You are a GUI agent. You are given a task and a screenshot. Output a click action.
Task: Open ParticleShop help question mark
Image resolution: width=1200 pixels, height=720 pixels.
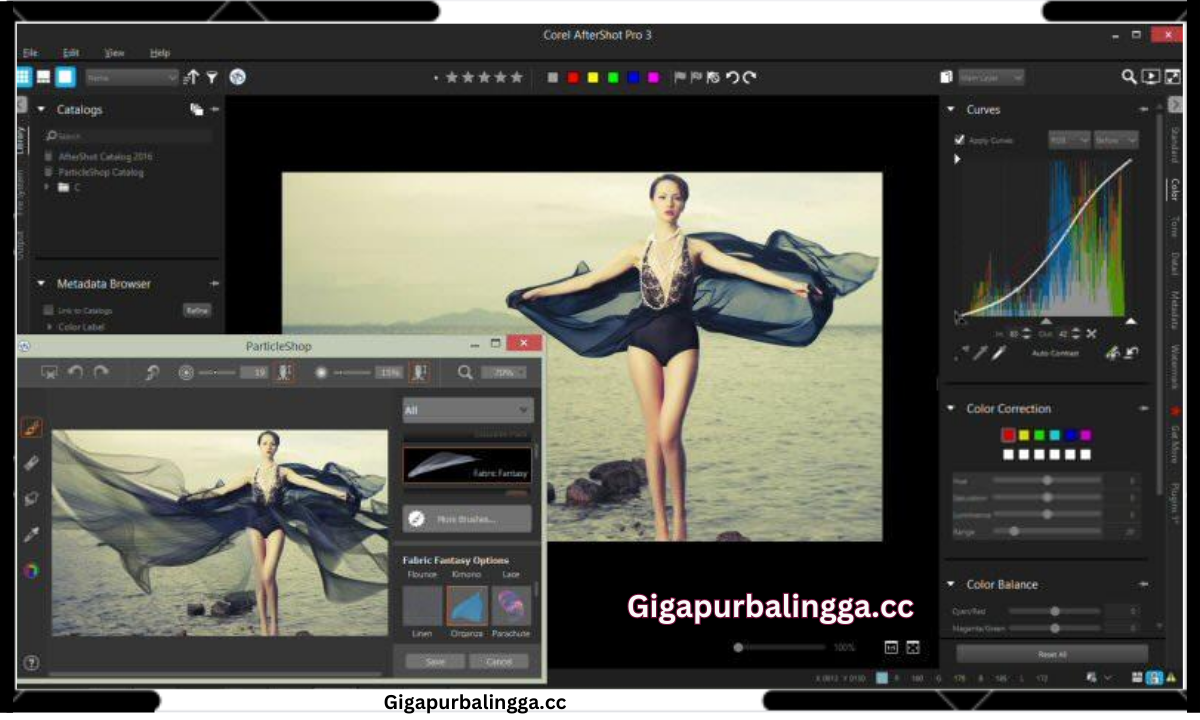(x=31, y=662)
